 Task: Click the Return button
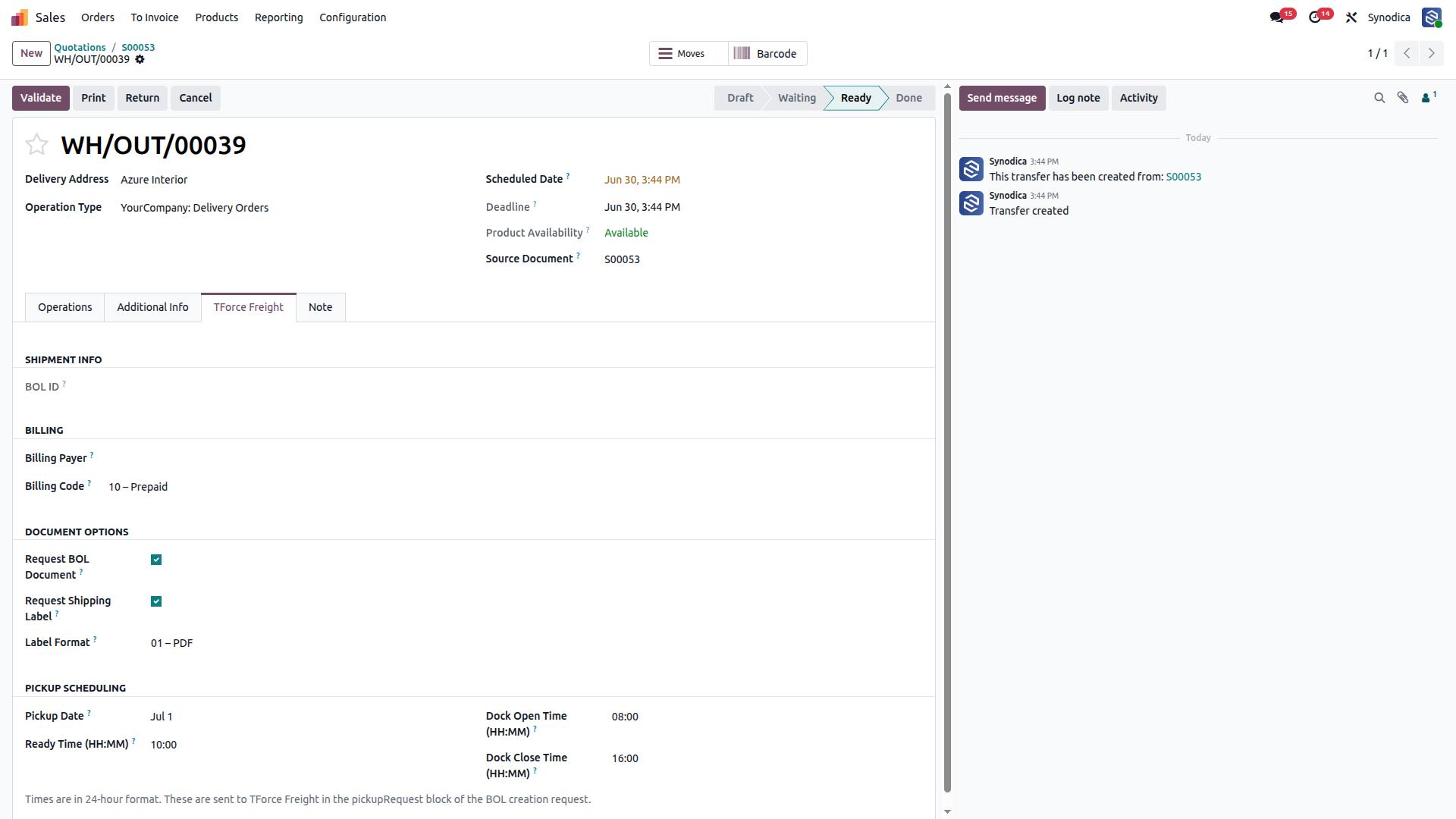[143, 98]
